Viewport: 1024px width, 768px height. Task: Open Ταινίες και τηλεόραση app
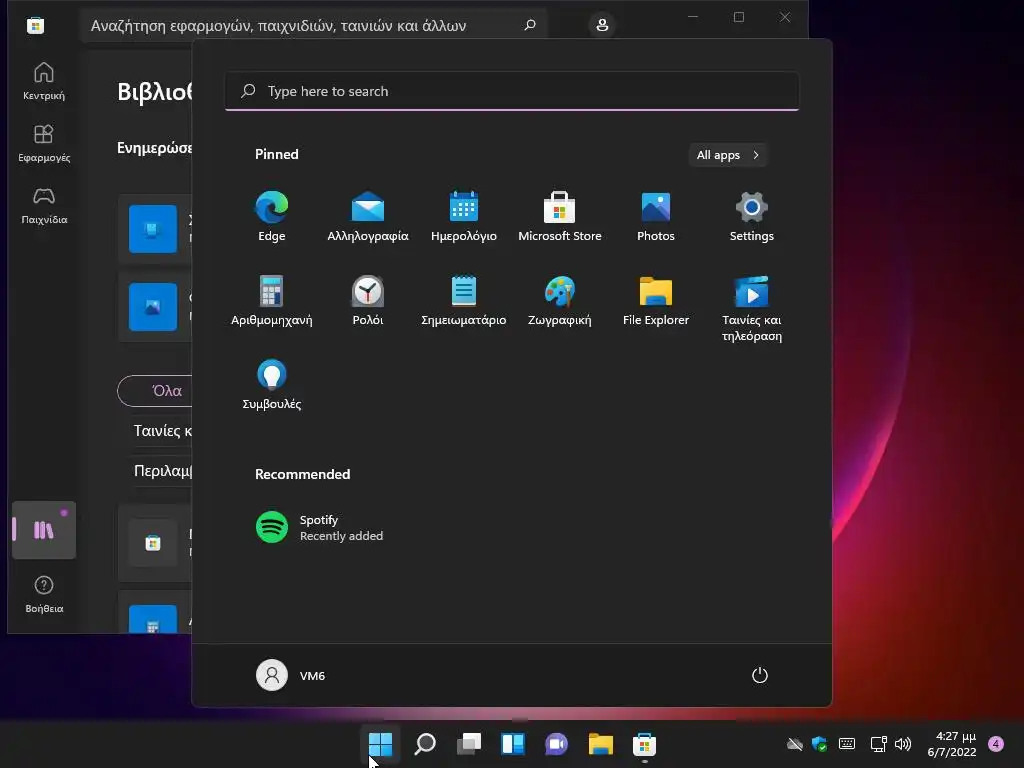752,309
